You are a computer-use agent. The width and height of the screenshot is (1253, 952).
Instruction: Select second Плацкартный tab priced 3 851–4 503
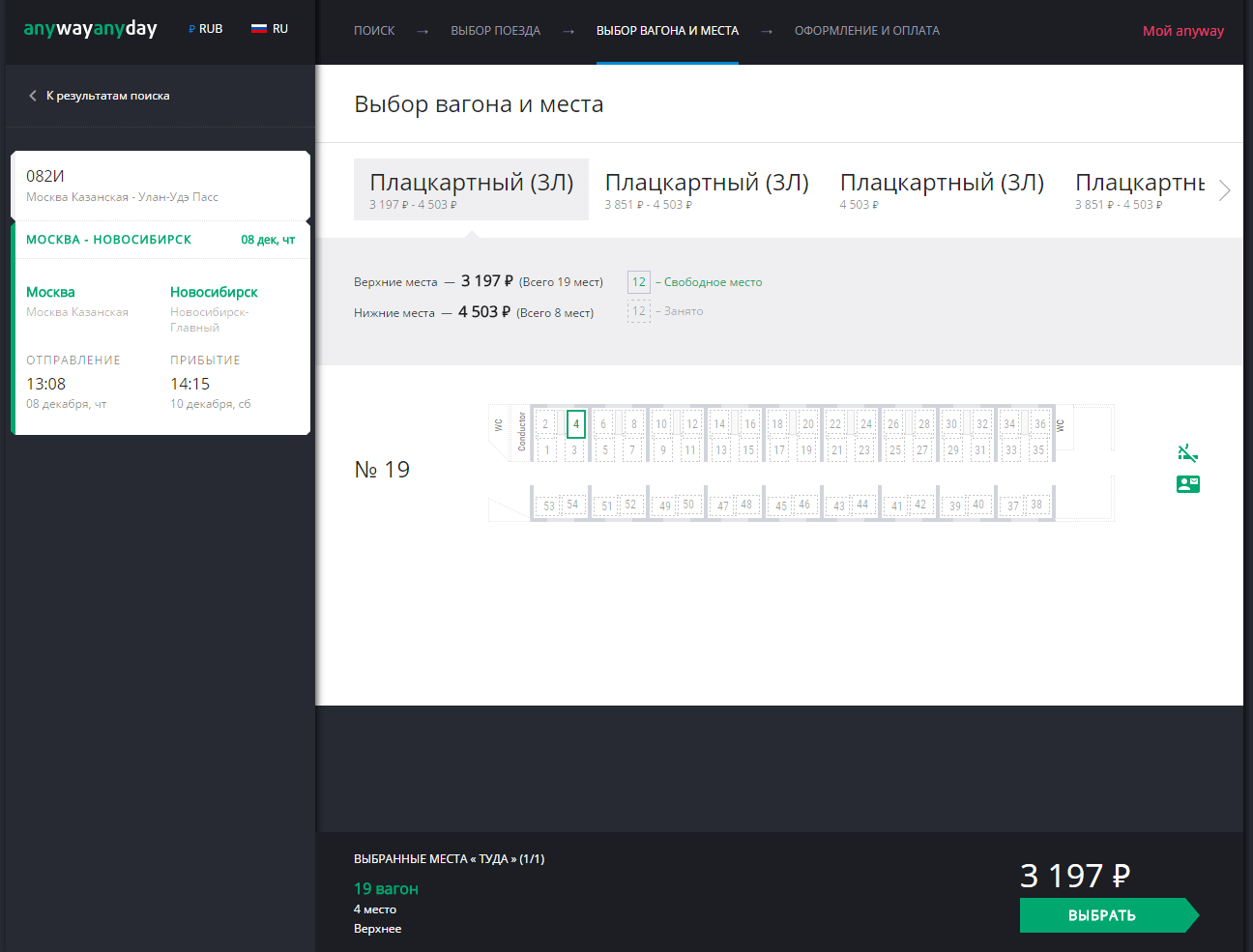click(x=706, y=189)
